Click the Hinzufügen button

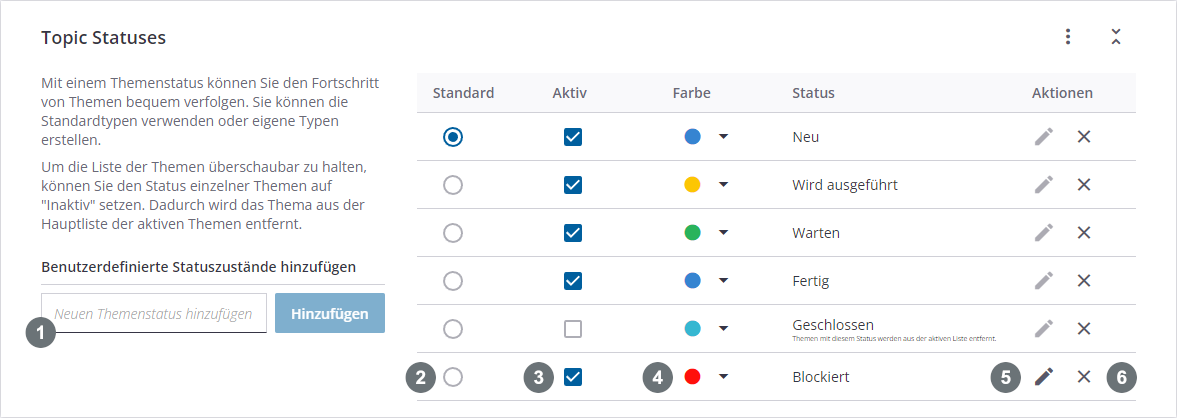[x=329, y=313]
